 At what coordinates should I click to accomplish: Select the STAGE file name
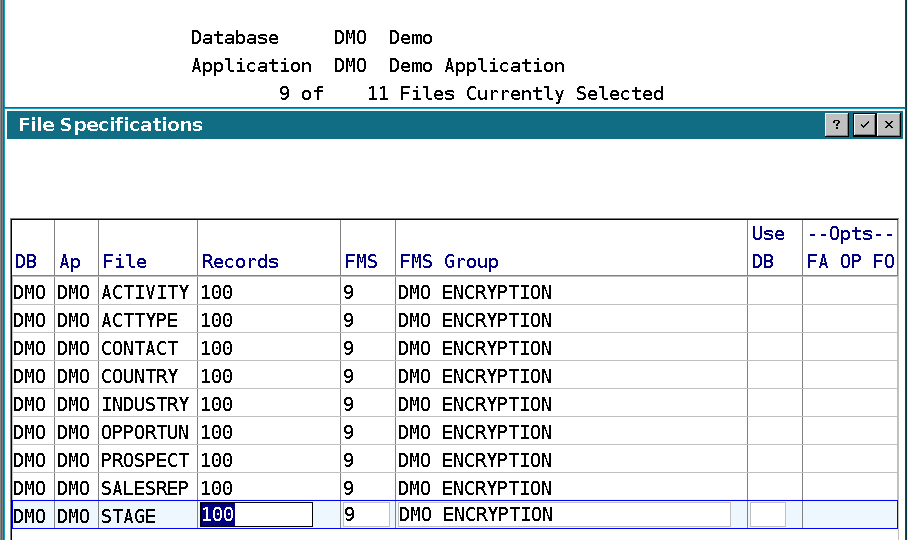click(x=129, y=516)
